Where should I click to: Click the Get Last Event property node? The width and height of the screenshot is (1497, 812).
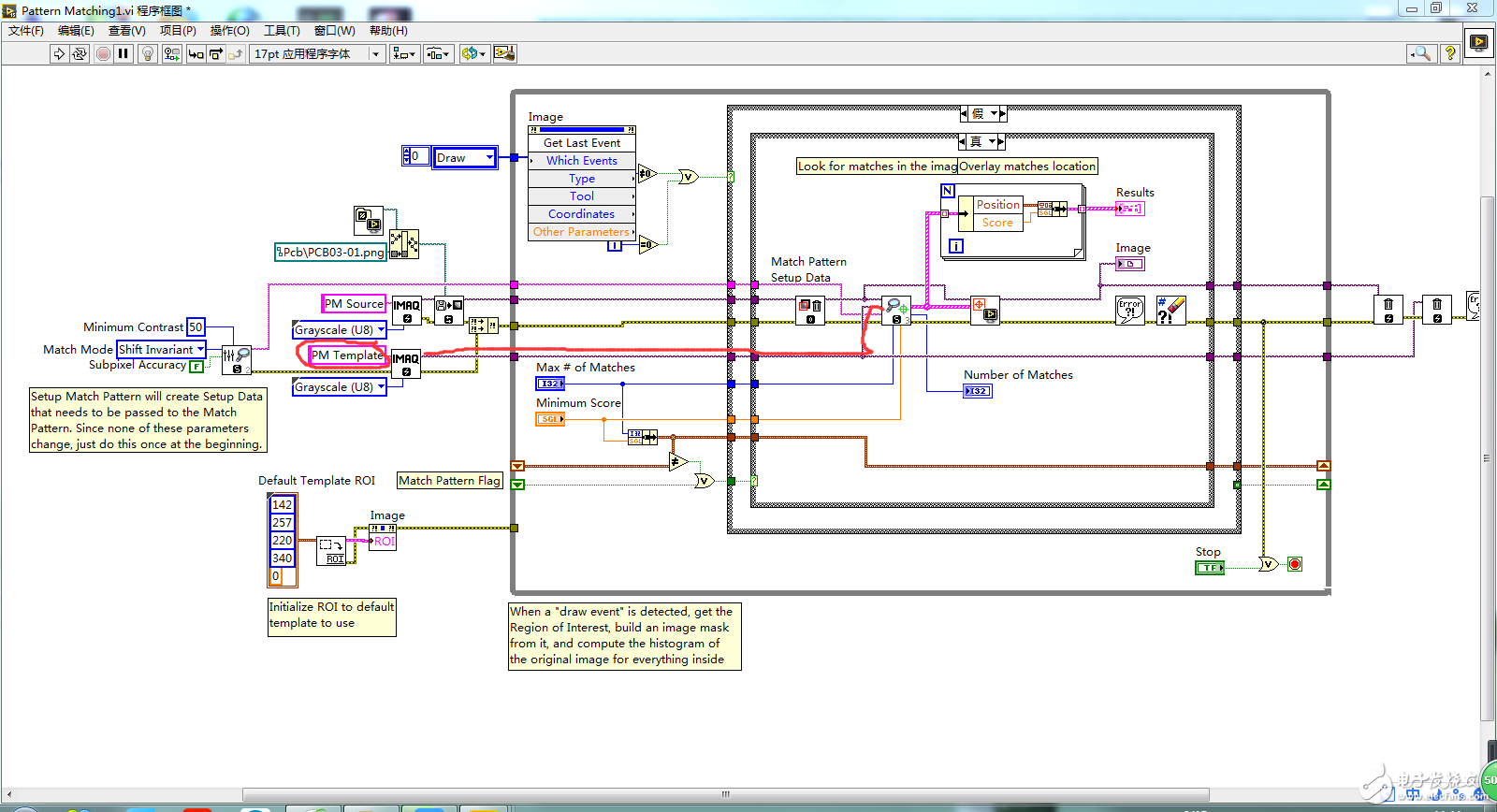click(581, 143)
